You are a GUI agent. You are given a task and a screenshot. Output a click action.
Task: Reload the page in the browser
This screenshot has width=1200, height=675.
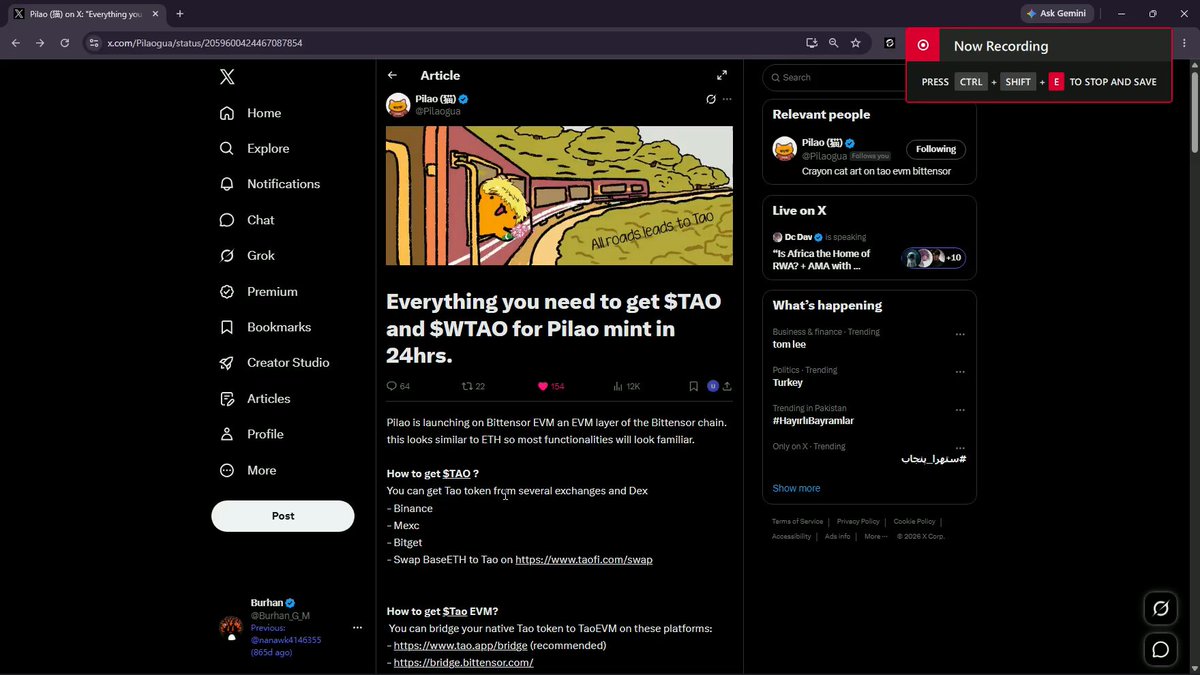(65, 43)
